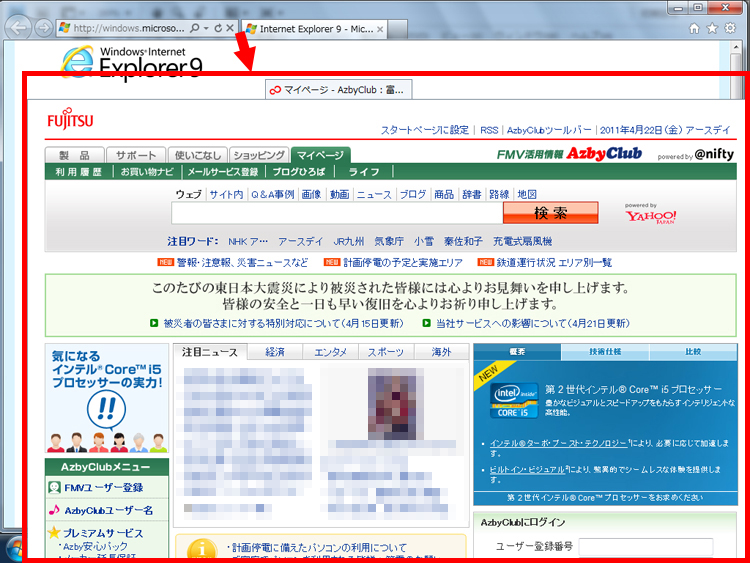Open Favorites star icon
Image resolution: width=750 pixels, height=563 pixels.
(x=712, y=28)
